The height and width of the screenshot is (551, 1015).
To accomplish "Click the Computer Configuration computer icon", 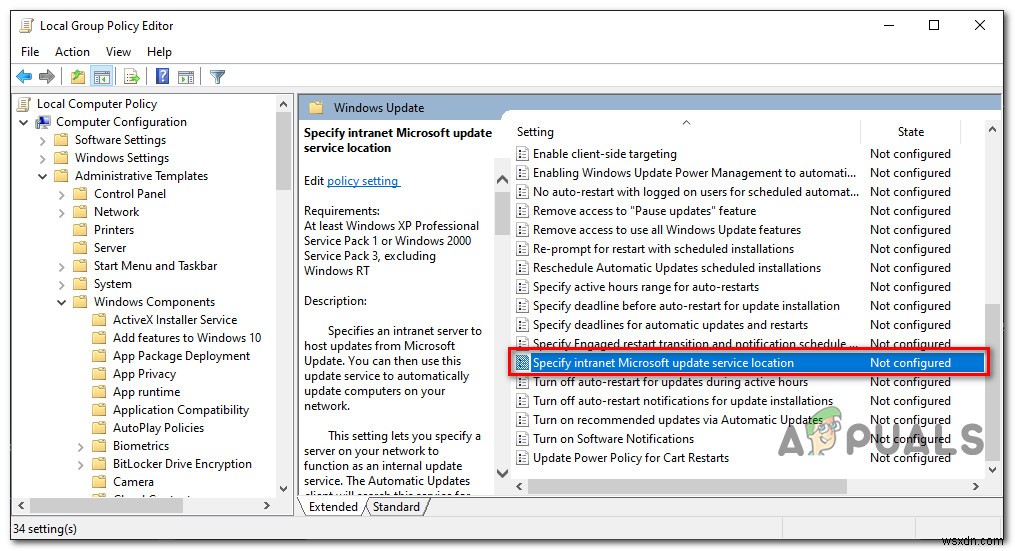I will tap(43, 122).
